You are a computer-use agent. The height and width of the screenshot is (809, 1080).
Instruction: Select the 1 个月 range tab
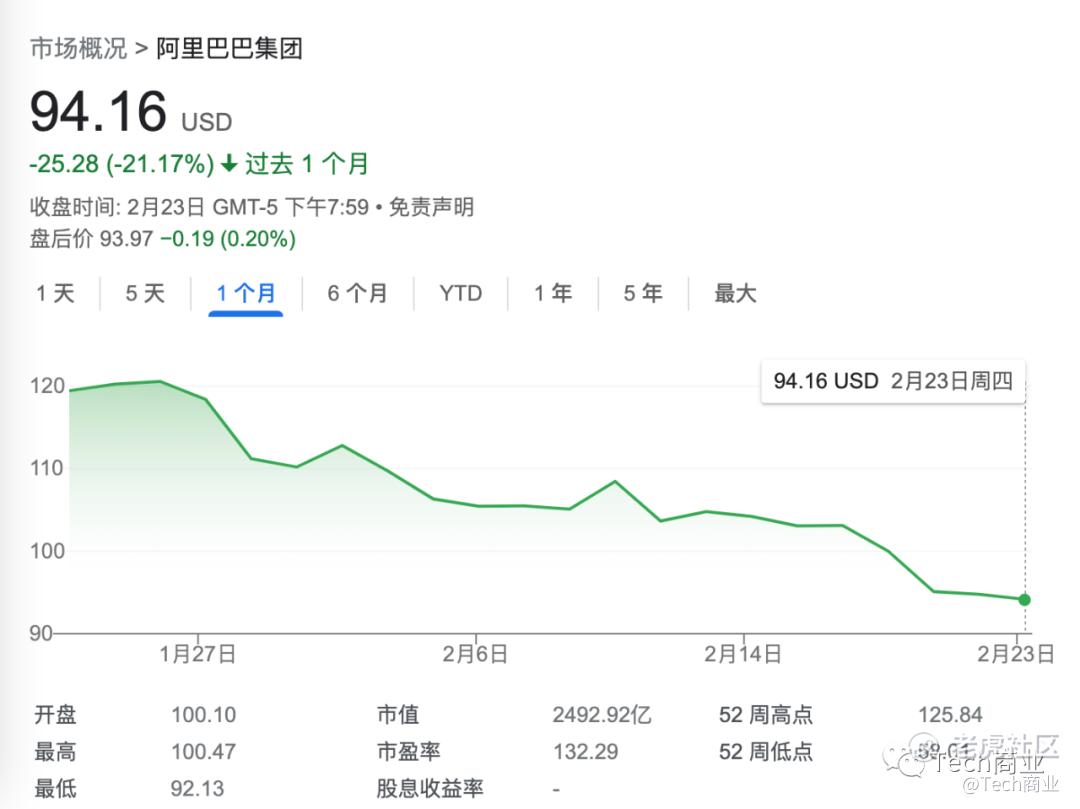pos(246,293)
